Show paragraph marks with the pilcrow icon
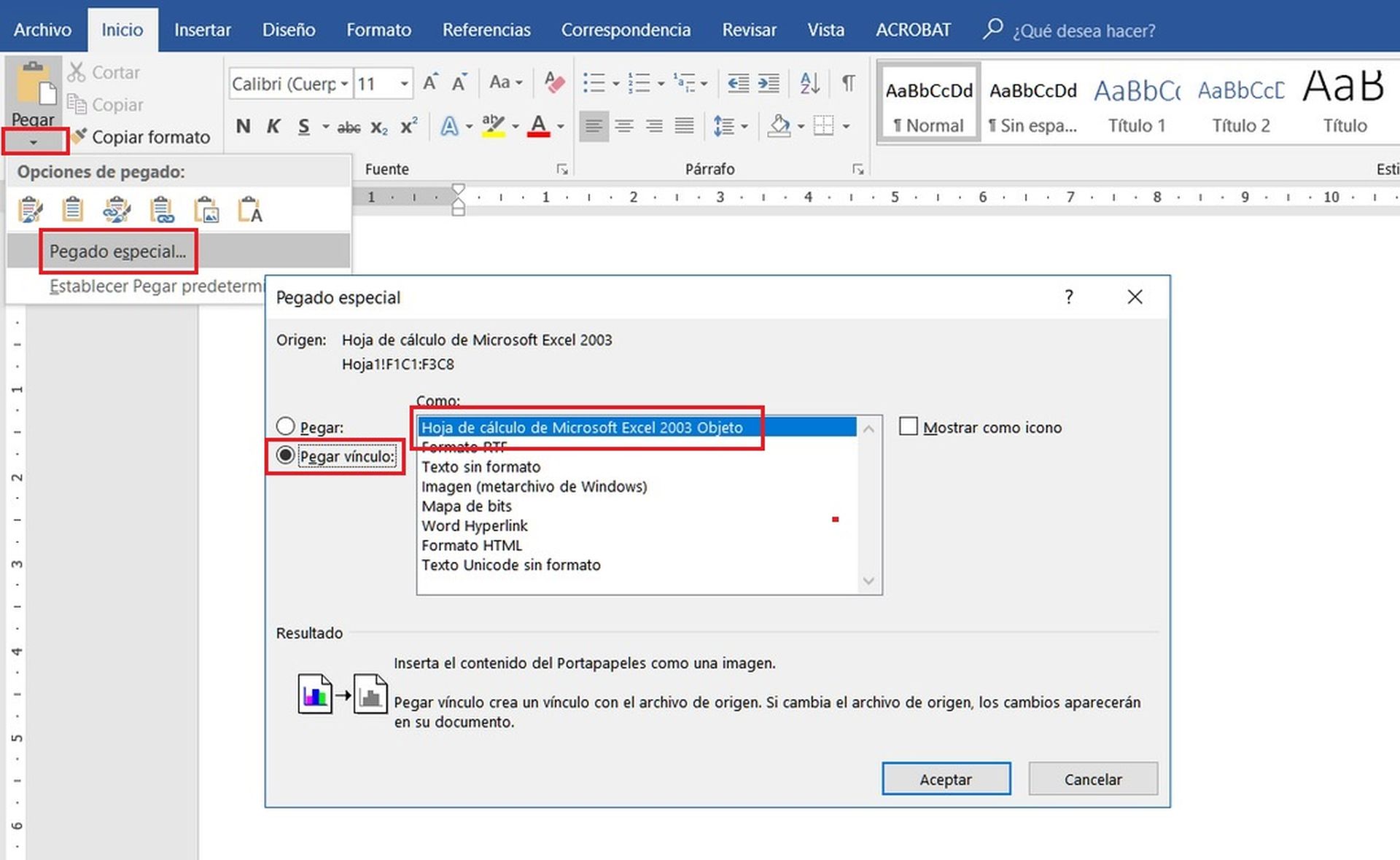 click(848, 83)
